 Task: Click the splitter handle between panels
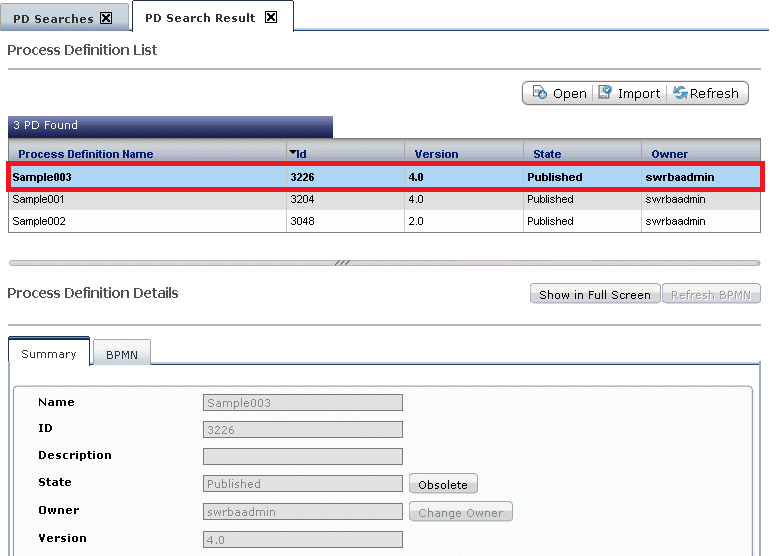[342, 263]
